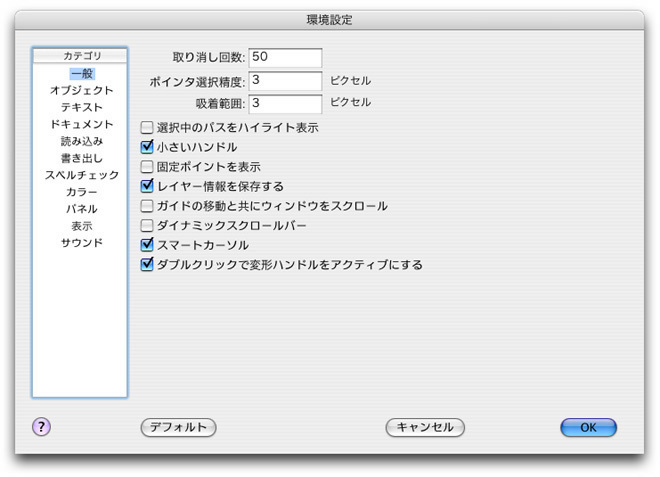This screenshot has width=660, height=477.
Task: Click the ポインタ選択精度 value field
Action: 285,81
